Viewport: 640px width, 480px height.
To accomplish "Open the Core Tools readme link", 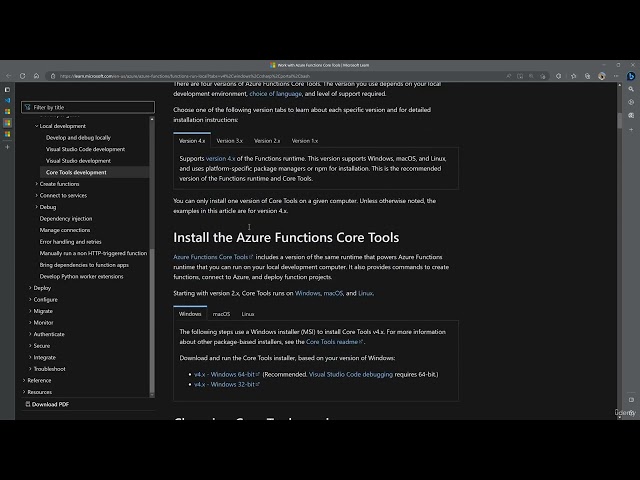I will pyautogui.click(x=334, y=342).
